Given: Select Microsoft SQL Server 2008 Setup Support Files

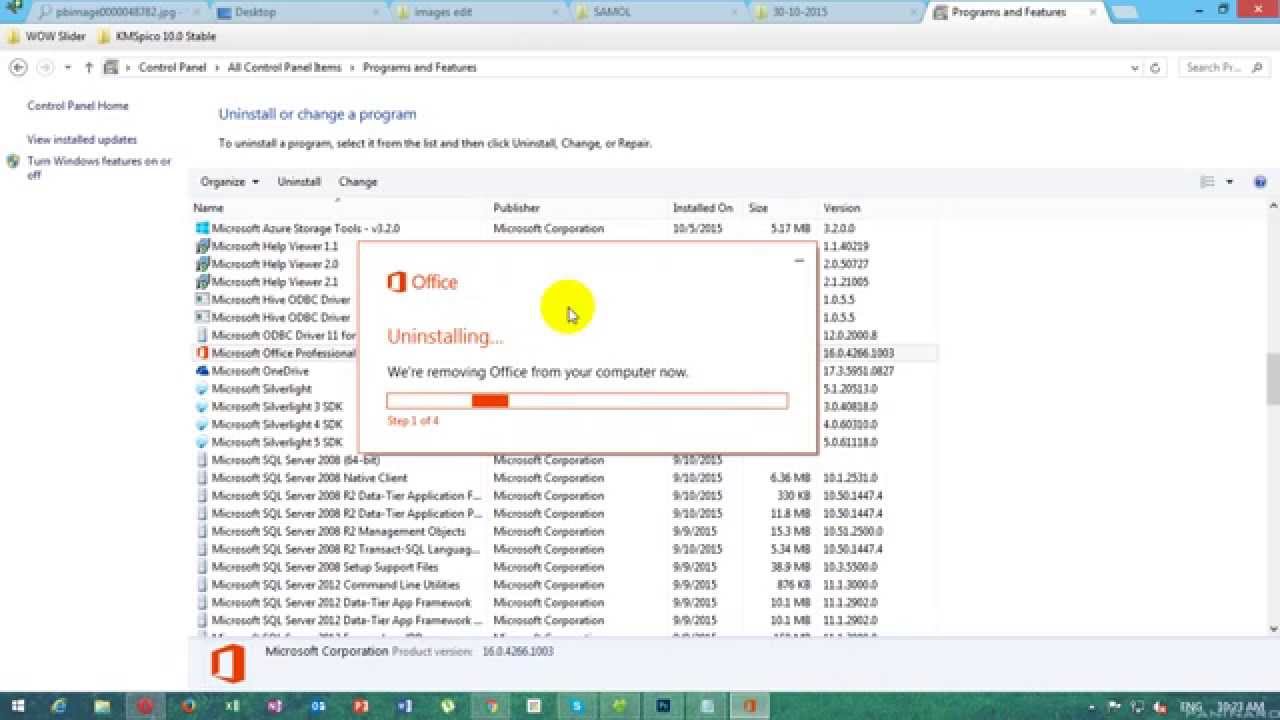Looking at the screenshot, I should (565, 567).
